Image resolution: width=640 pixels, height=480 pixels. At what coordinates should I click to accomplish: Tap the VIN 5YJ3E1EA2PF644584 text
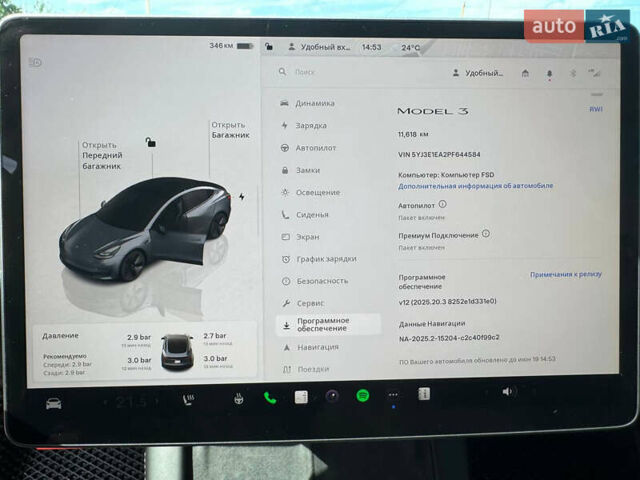[x=439, y=155]
